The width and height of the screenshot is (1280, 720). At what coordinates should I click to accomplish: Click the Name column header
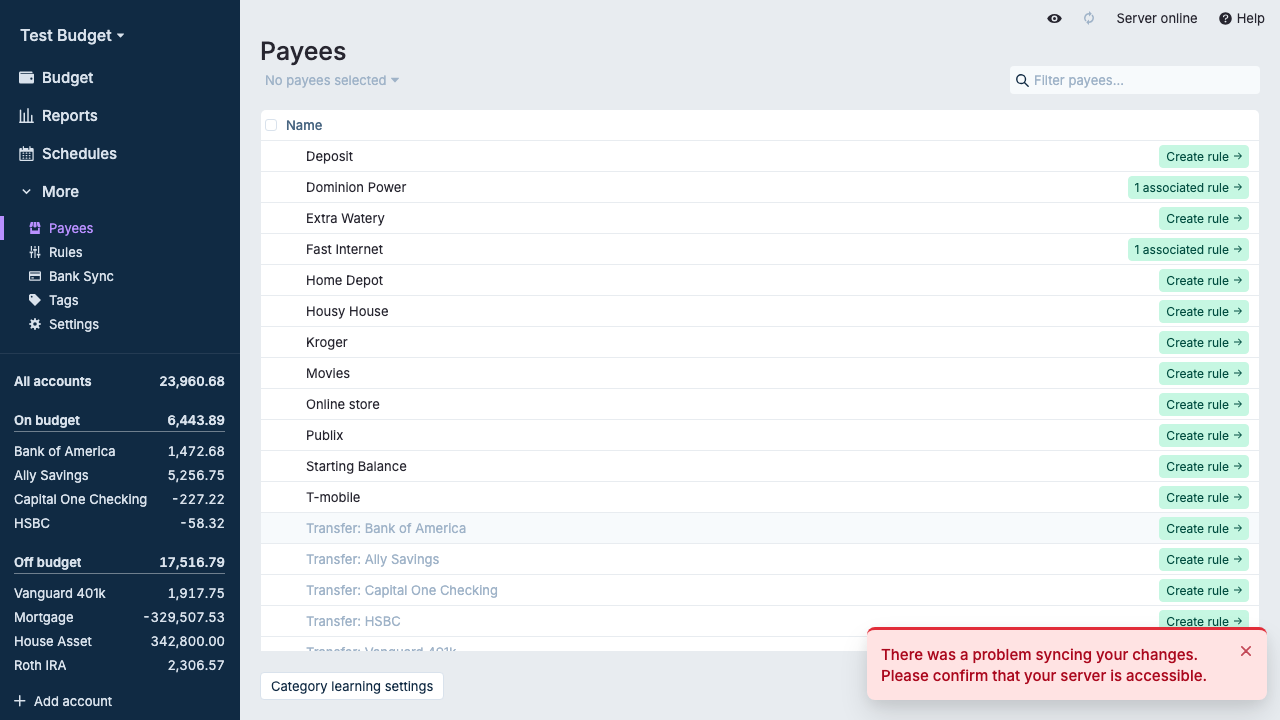tap(304, 125)
